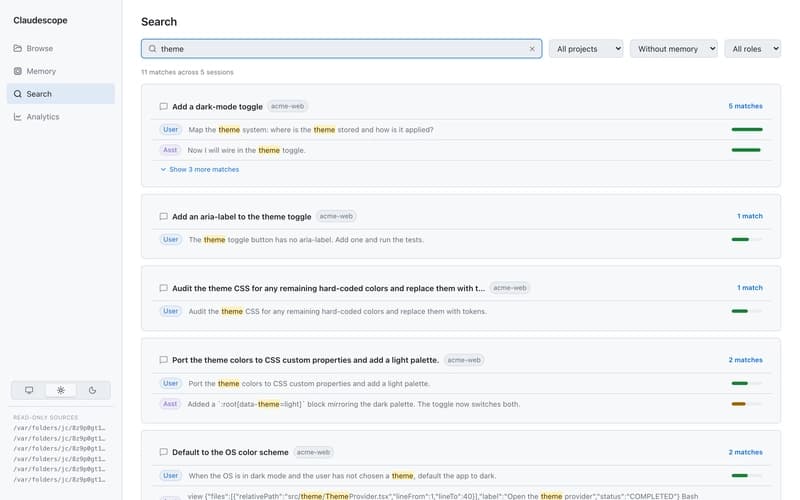Open the Analytics section in sidebar
The width and height of the screenshot is (800, 500).
tap(60, 117)
